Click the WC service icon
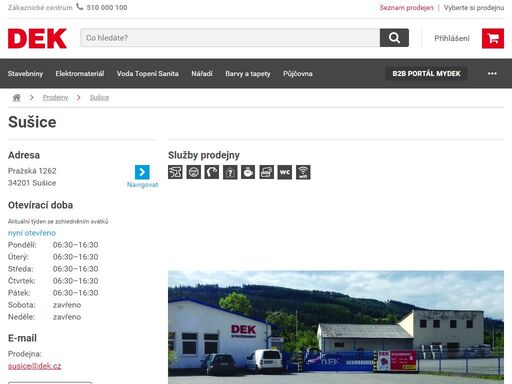 [285, 172]
